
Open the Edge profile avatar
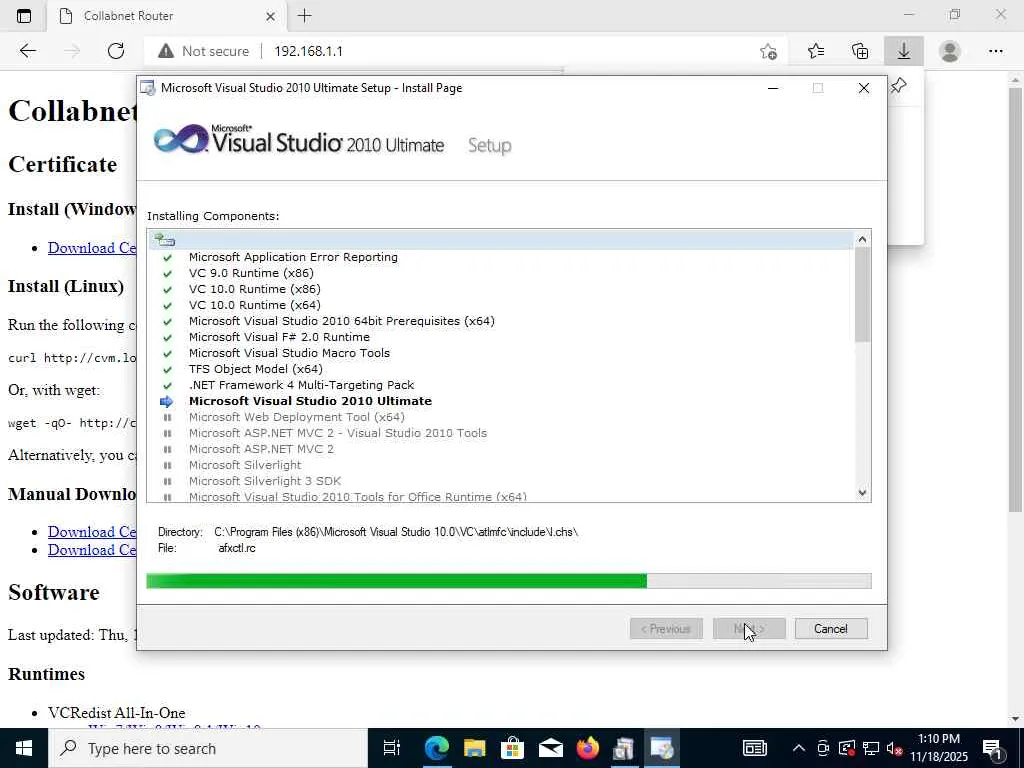click(x=950, y=51)
